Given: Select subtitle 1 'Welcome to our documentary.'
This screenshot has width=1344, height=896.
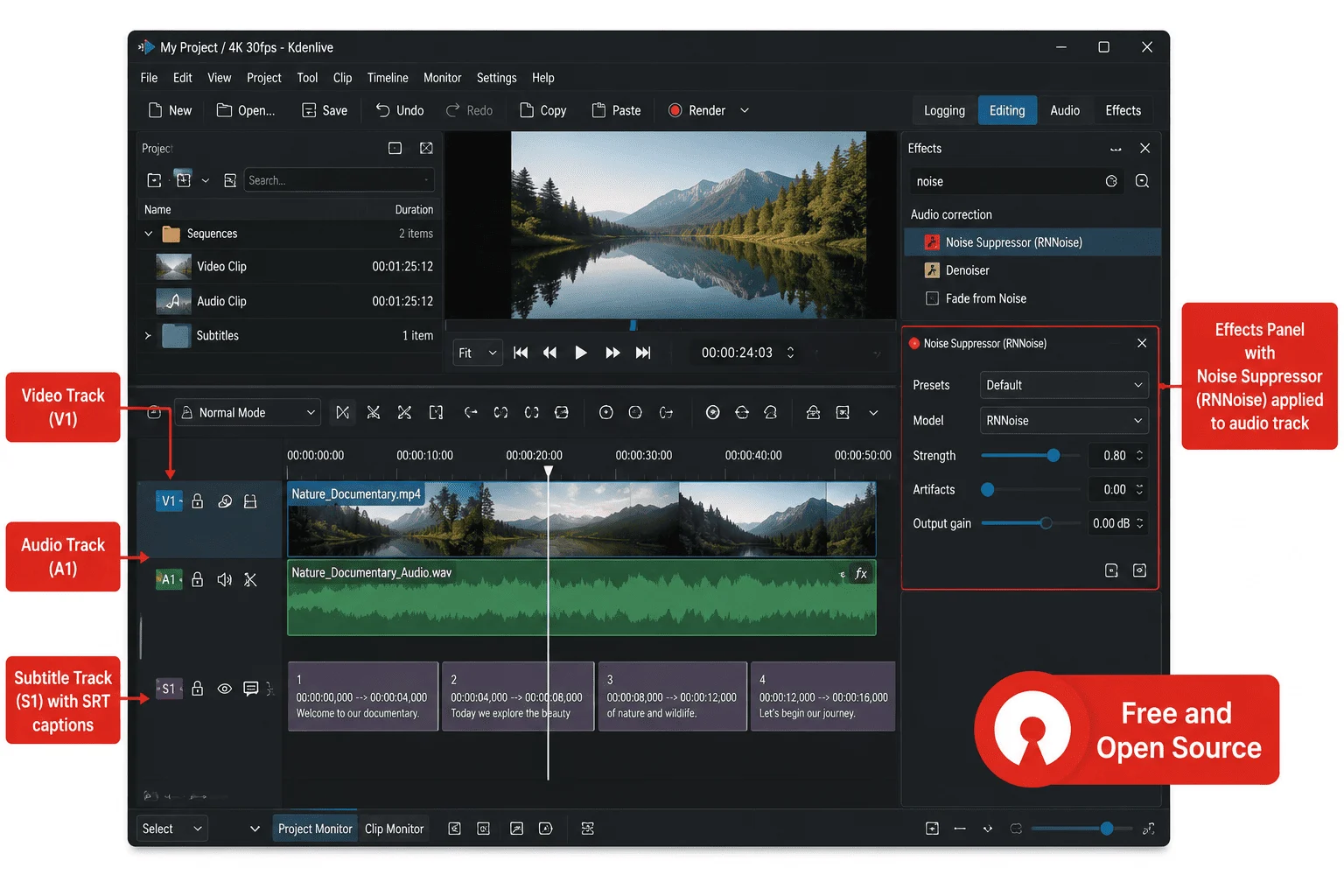Looking at the screenshot, I should tap(362, 696).
